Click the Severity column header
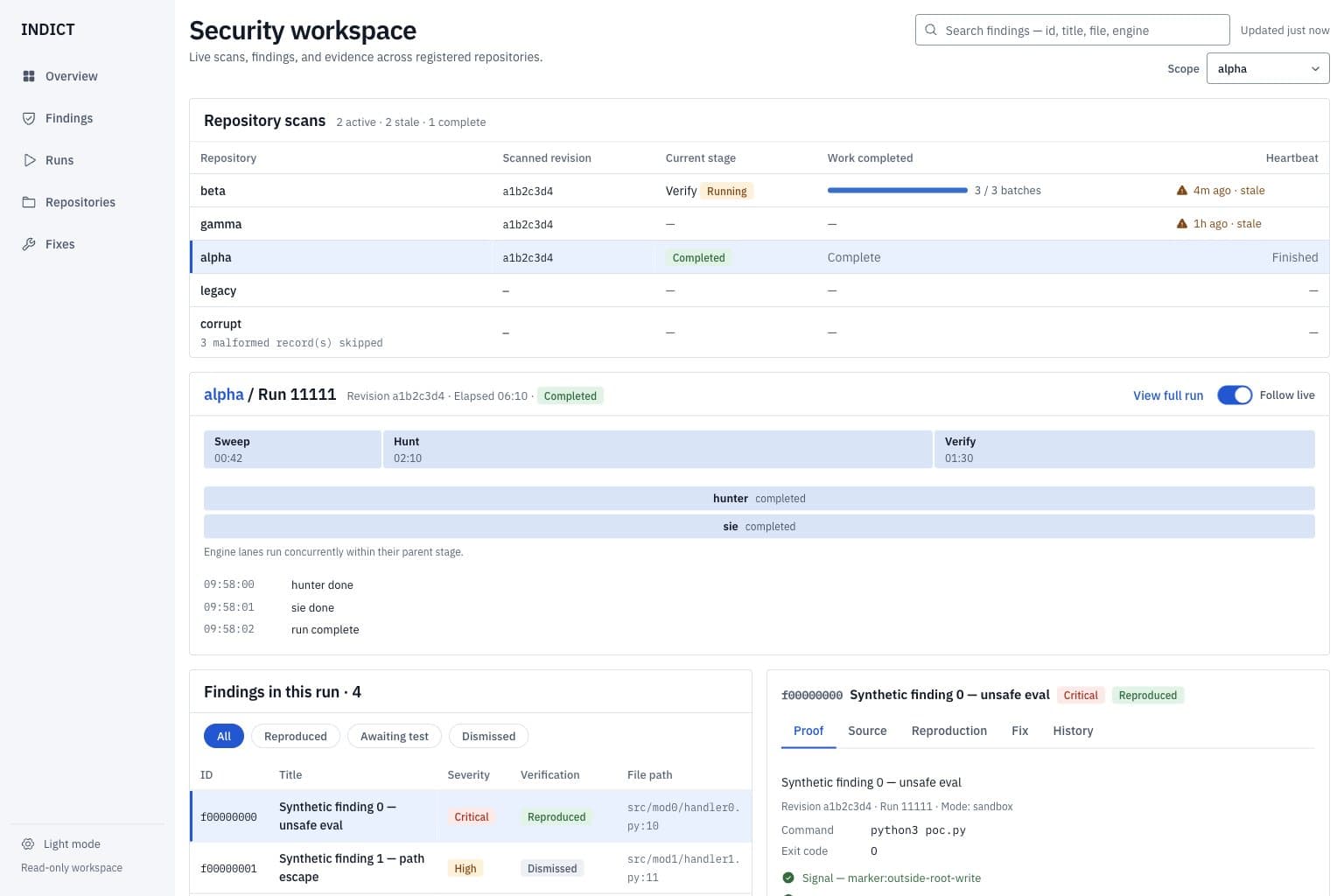Image resolution: width=1344 pixels, height=896 pixels. tap(468, 774)
